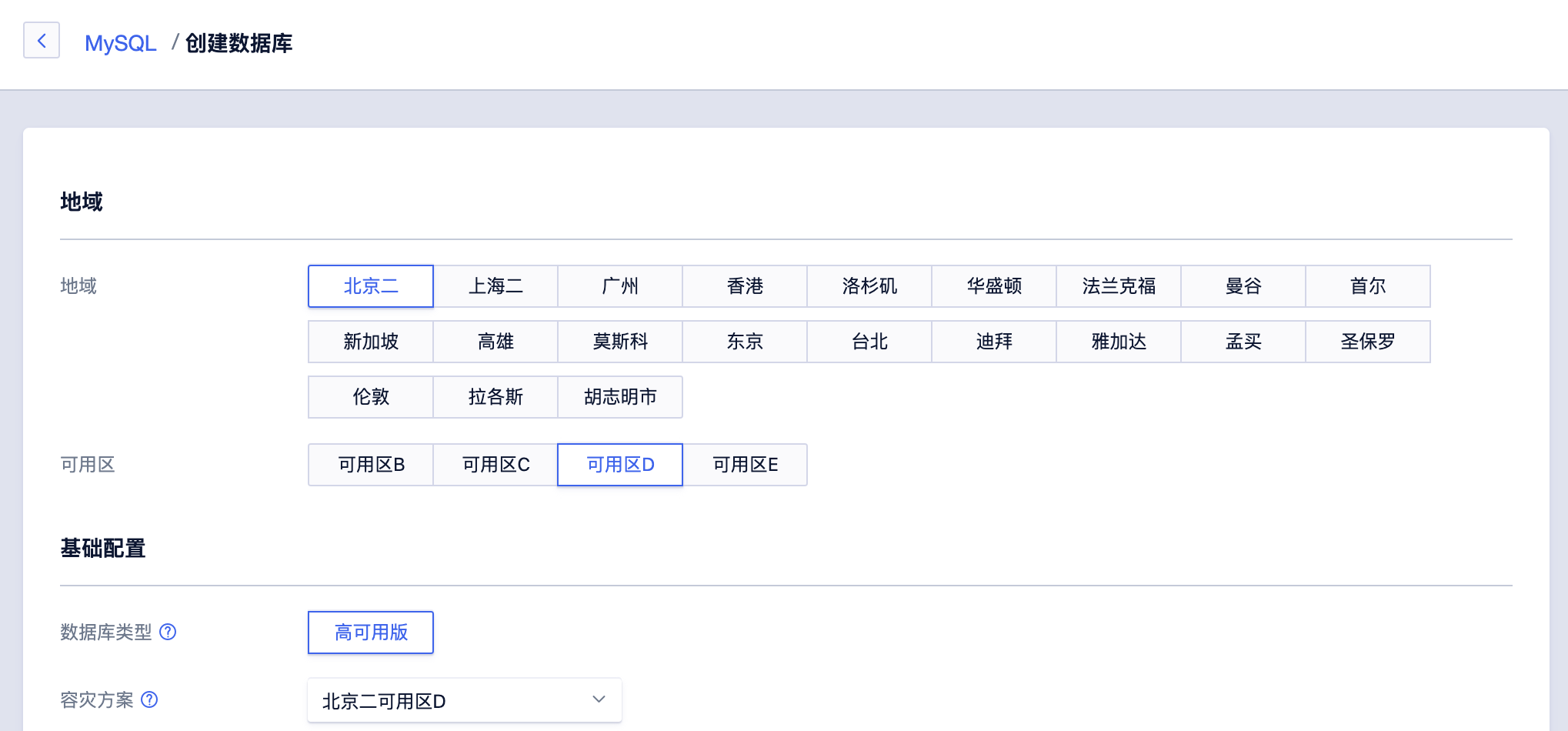
Task: Choose the 胡志明市 region
Action: [620, 396]
